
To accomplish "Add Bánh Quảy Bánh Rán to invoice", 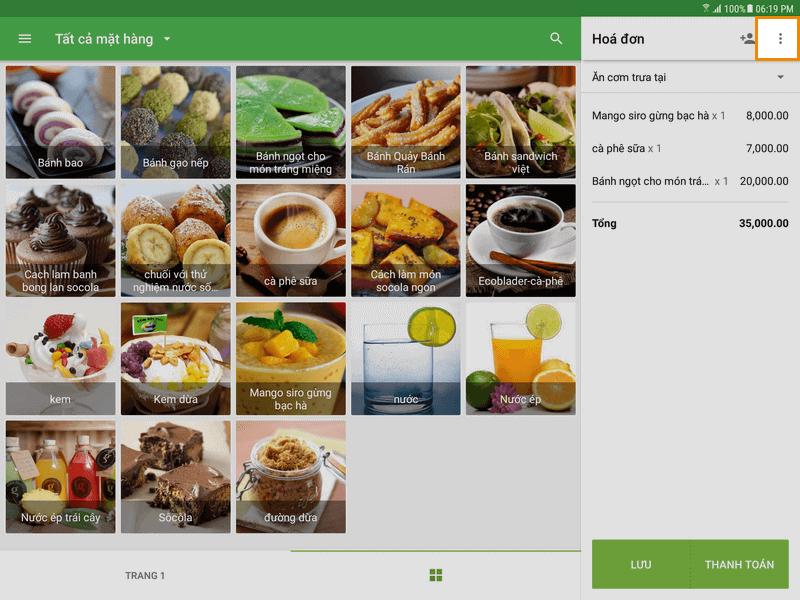I will (406, 122).
